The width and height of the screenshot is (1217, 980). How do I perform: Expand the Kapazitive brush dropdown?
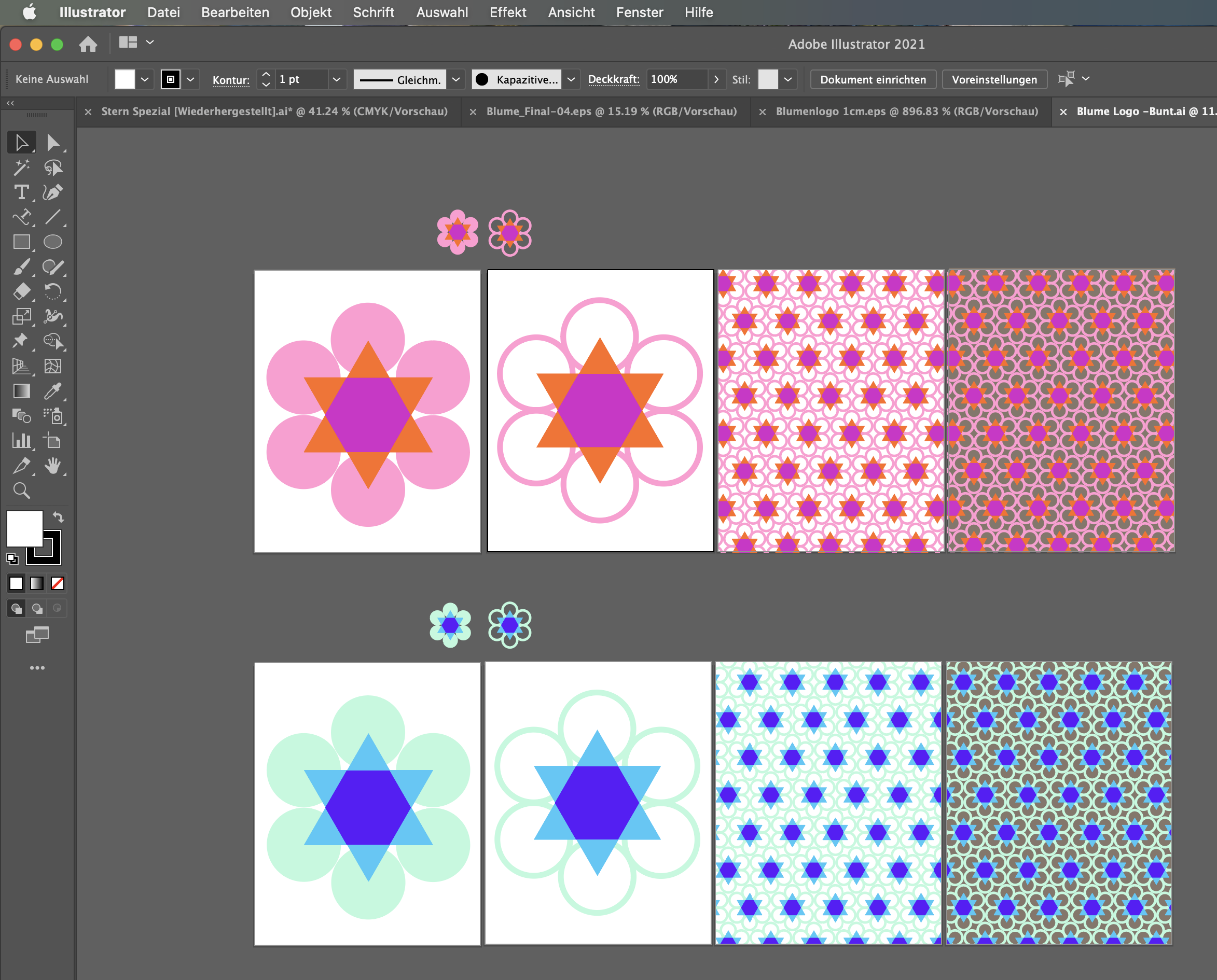(571, 80)
